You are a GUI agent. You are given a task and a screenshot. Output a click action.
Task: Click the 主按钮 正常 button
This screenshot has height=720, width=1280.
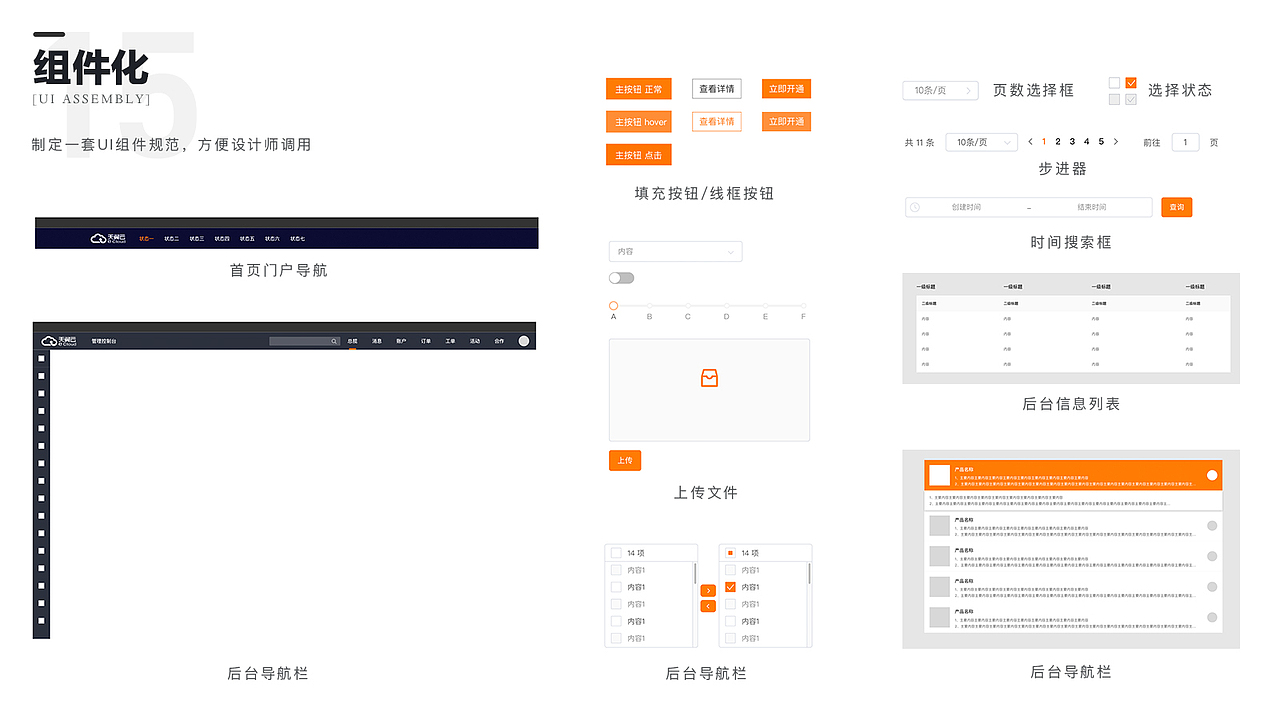638,89
